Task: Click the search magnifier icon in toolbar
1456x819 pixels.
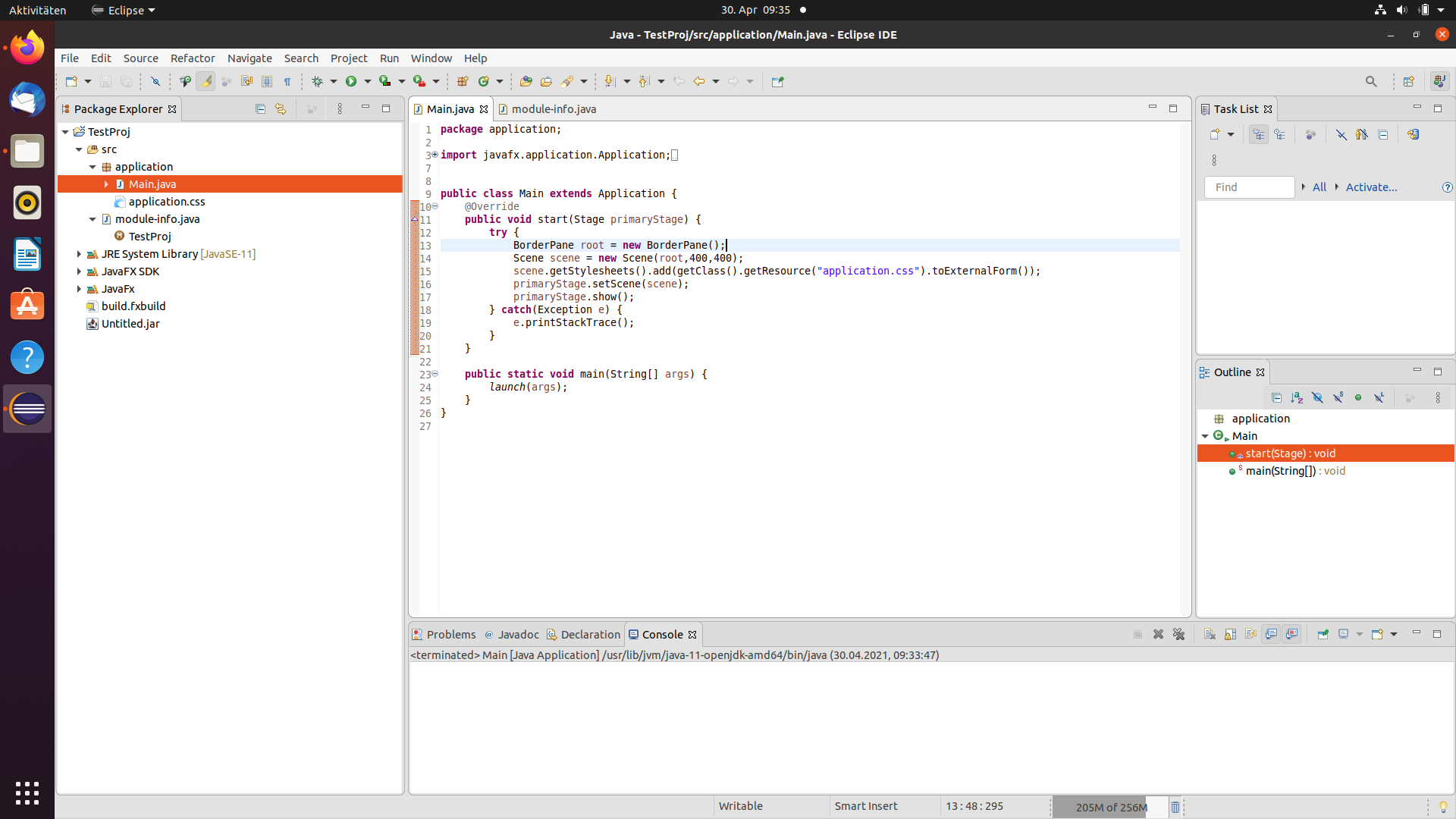Action: tap(1371, 81)
